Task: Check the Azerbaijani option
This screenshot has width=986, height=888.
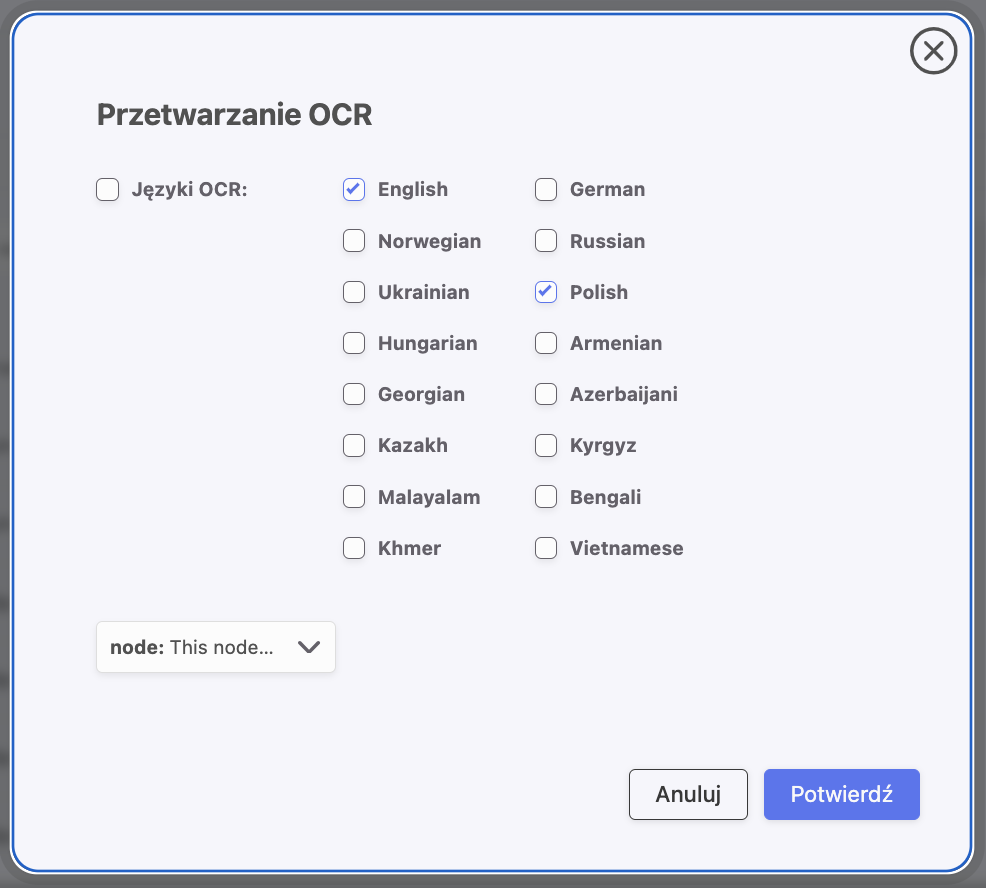Action: 546,394
